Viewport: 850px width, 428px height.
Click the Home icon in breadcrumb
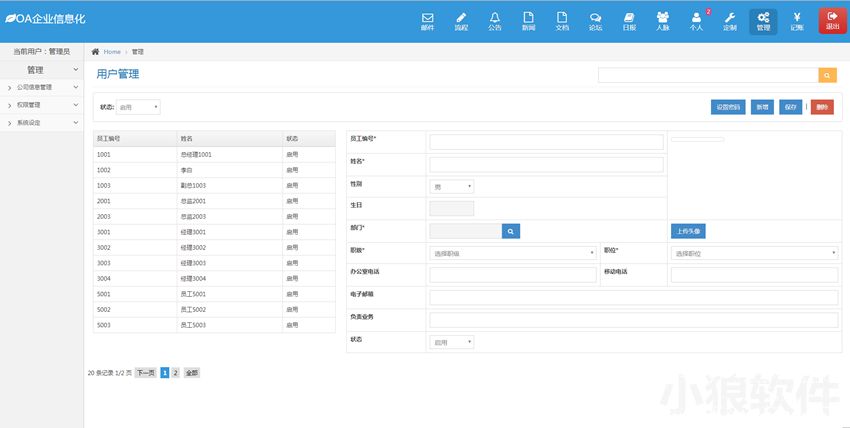(x=96, y=51)
